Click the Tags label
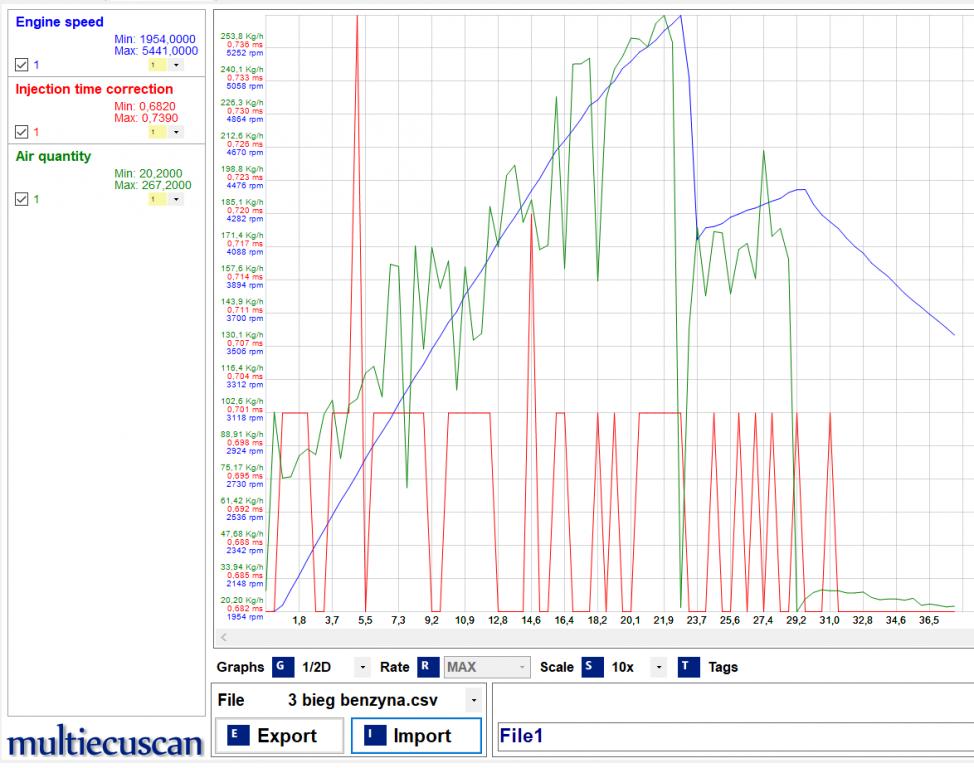974x768 pixels. click(723, 667)
